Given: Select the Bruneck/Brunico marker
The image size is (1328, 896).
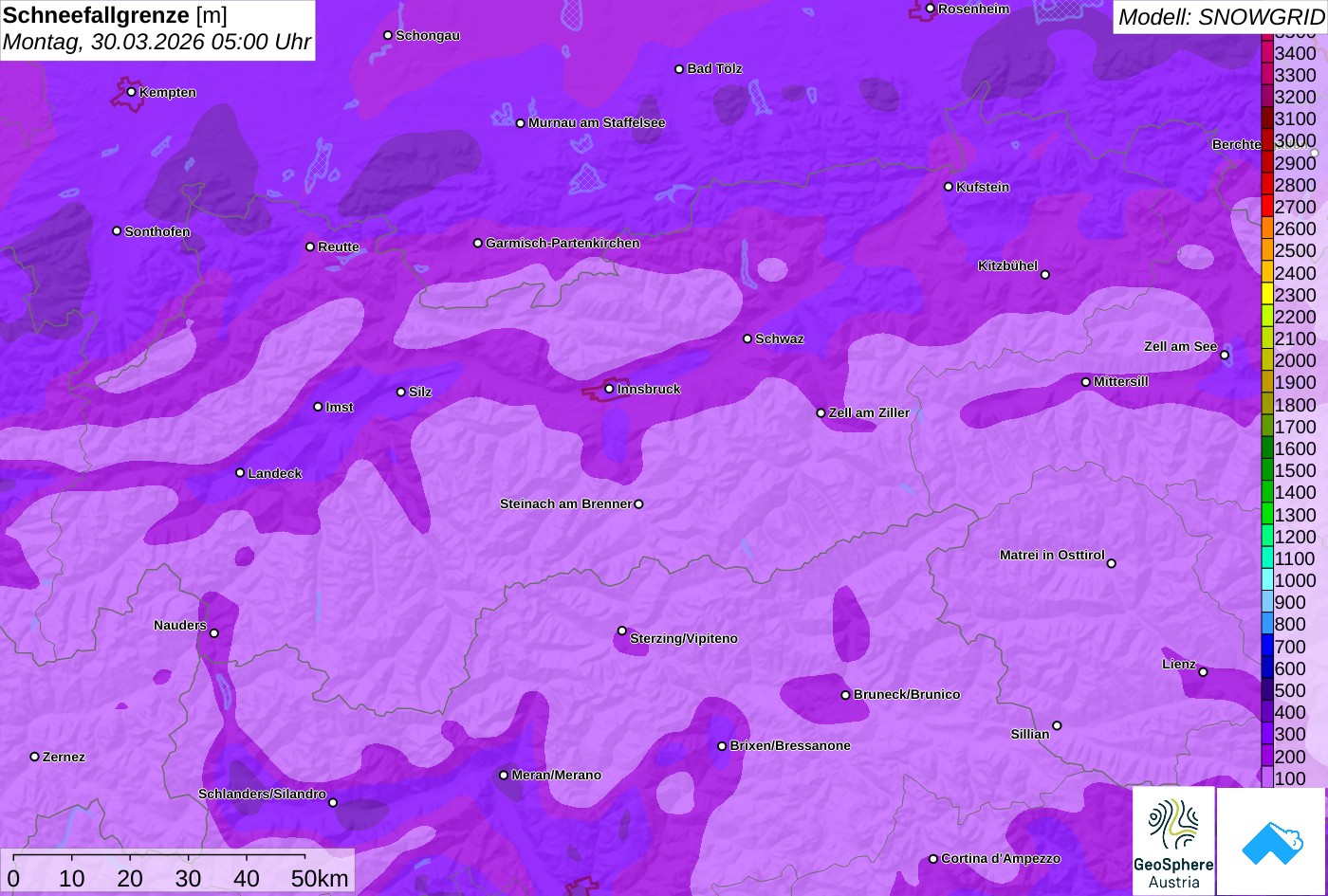Looking at the screenshot, I should click(x=845, y=695).
